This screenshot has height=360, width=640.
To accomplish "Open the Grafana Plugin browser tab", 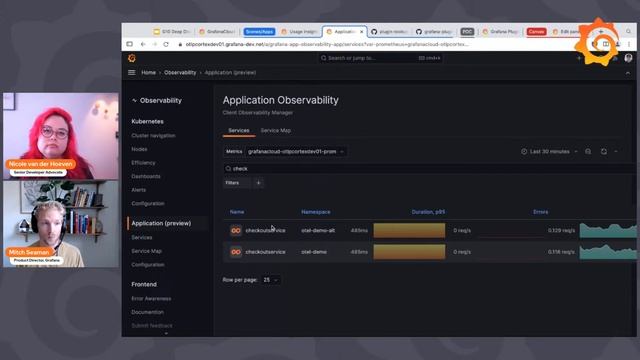I will [500, 31].
